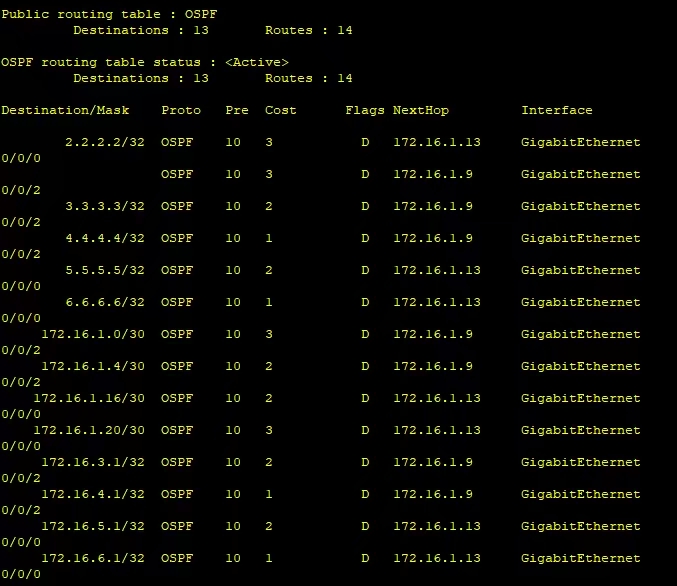Select destination 3.3.3.3/32
This screenshot has height=586, width=677.
(x=105, y=206)
